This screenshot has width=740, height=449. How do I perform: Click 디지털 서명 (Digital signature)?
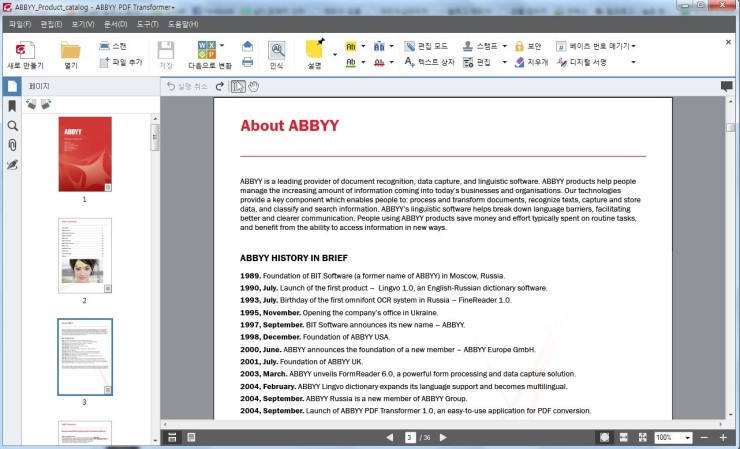pyautogui.click(x=581, y=62)
